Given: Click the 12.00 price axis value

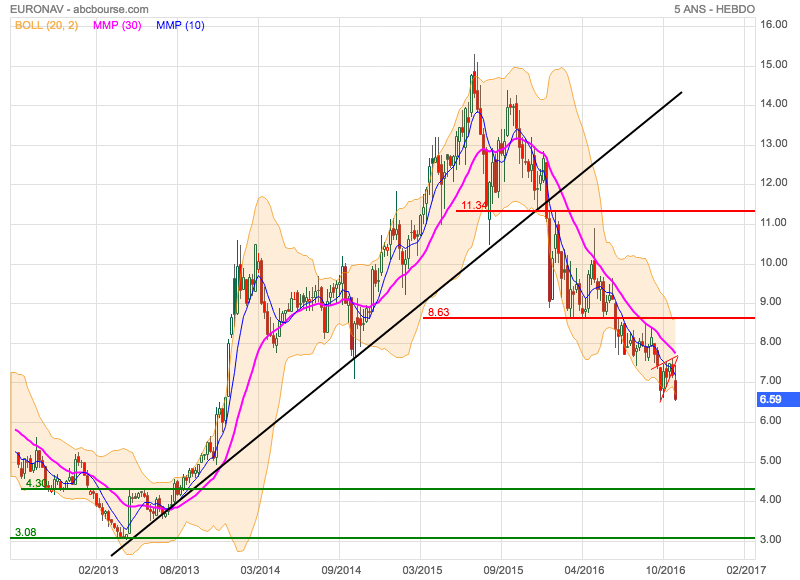Looking at the screenshot, I should tap(773, 183).
